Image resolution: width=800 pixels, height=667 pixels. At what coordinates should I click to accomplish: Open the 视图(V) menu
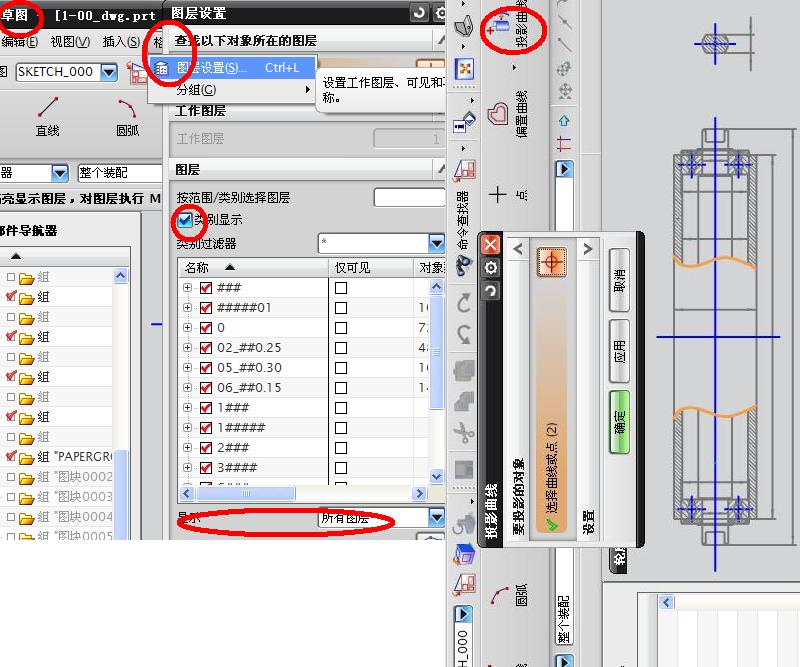[x=70, y=41]
